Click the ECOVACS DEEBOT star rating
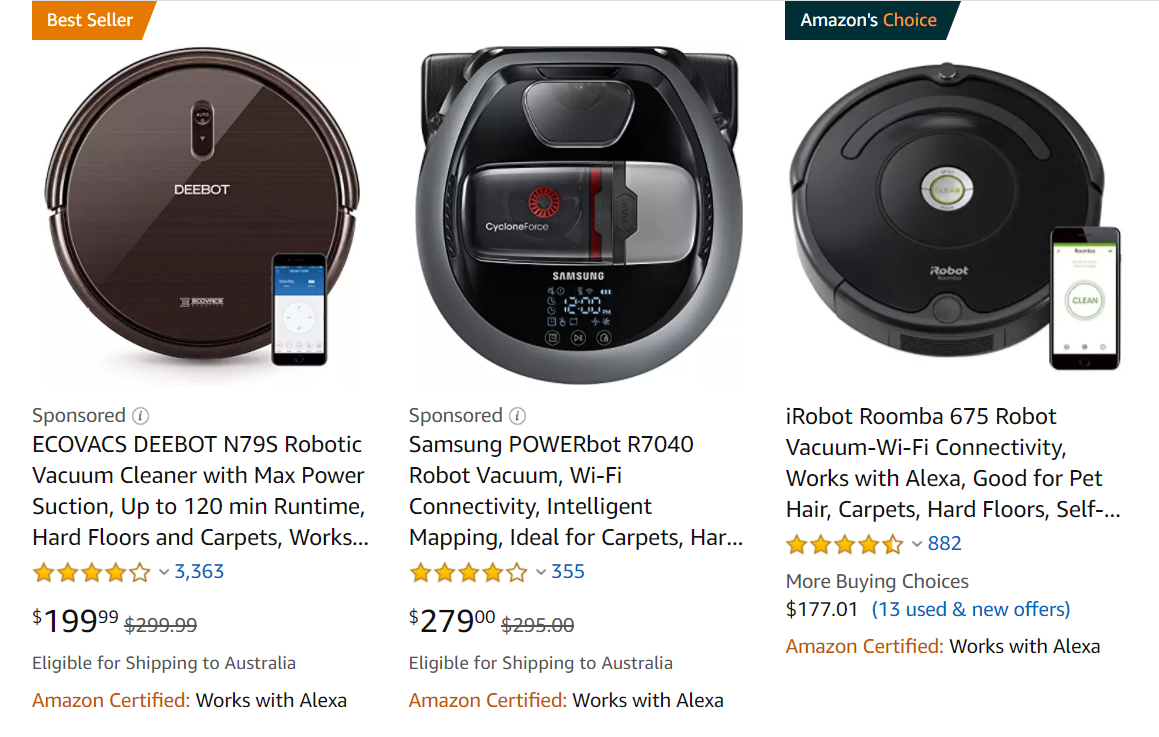The image size is (1159, 737). [x=92, y=573]
